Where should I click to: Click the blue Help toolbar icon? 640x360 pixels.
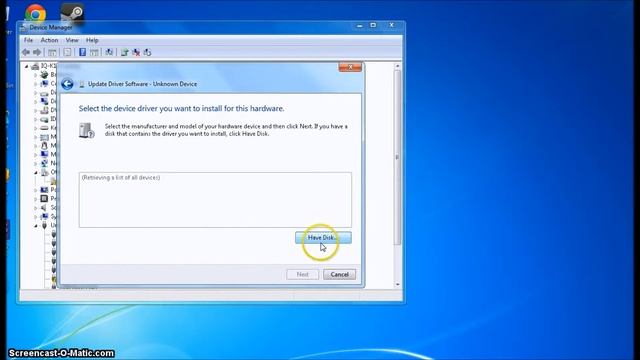pos(82,52)
